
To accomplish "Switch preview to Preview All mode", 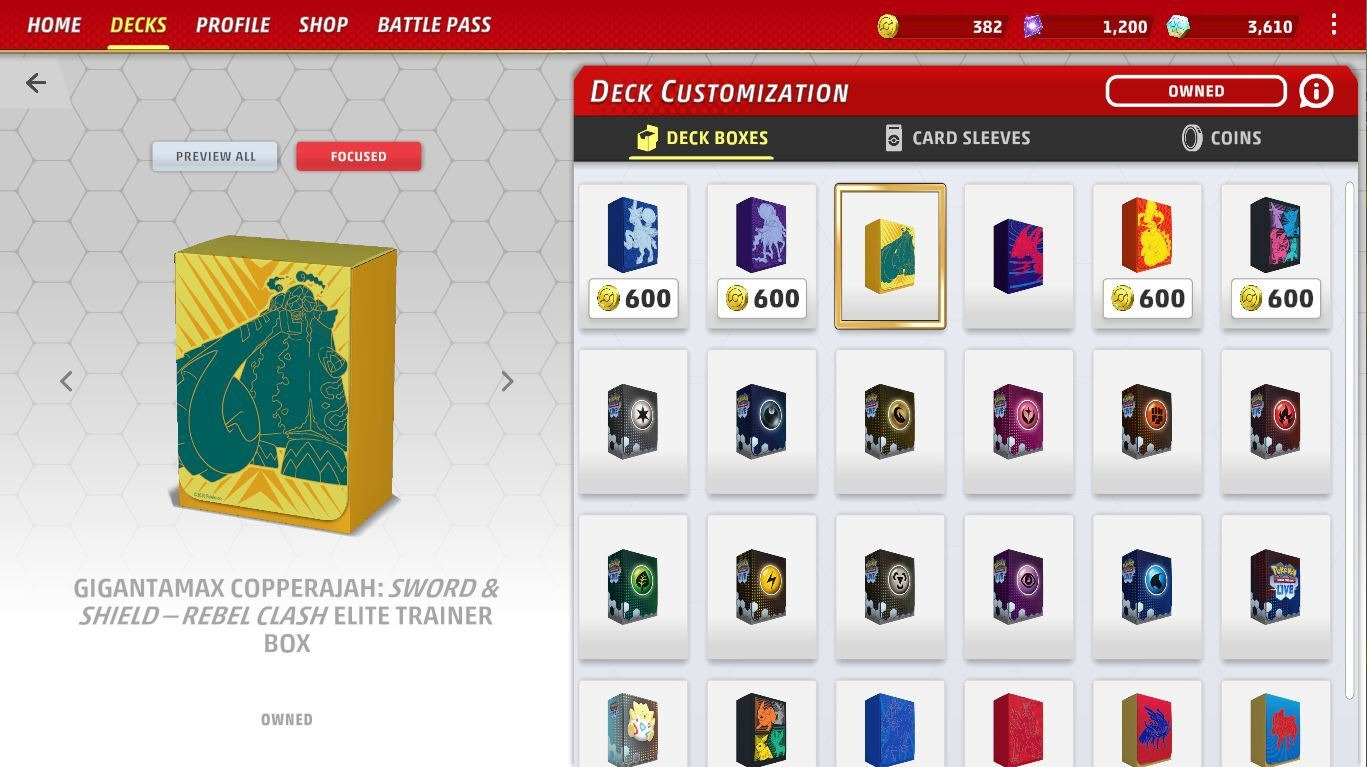I will [215, 156].
